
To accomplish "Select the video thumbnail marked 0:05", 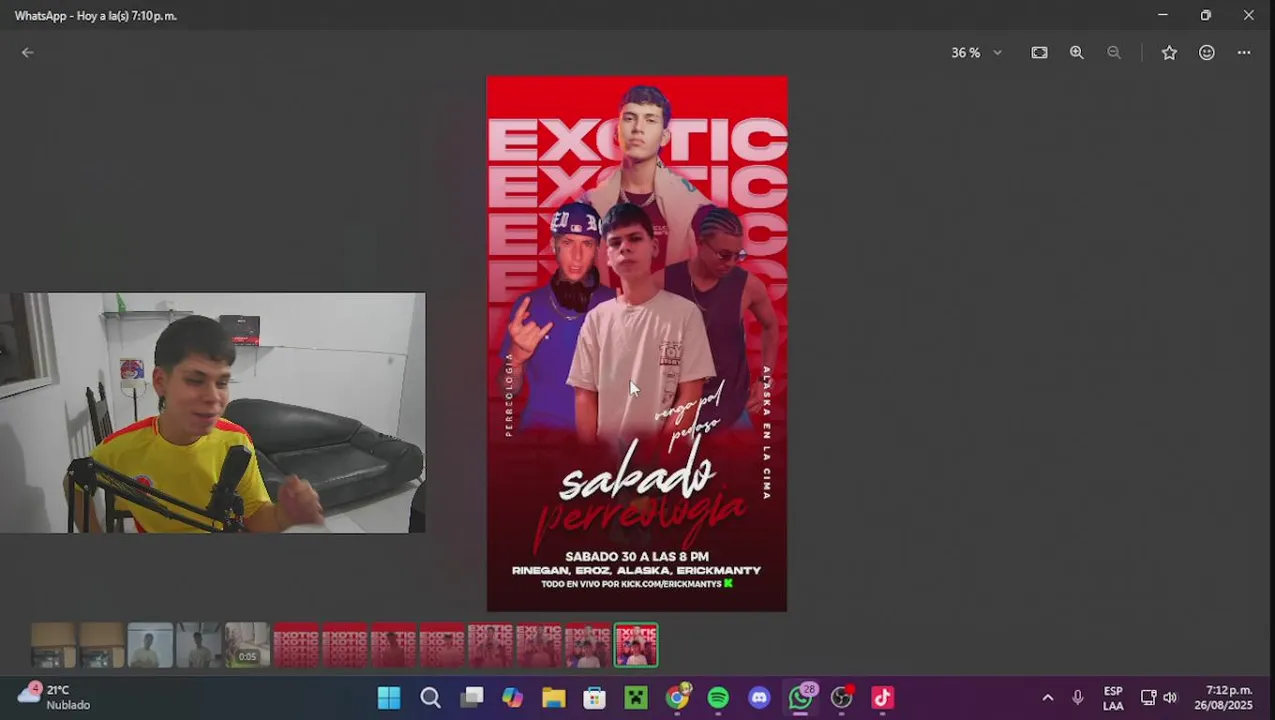I will [247, 645].
